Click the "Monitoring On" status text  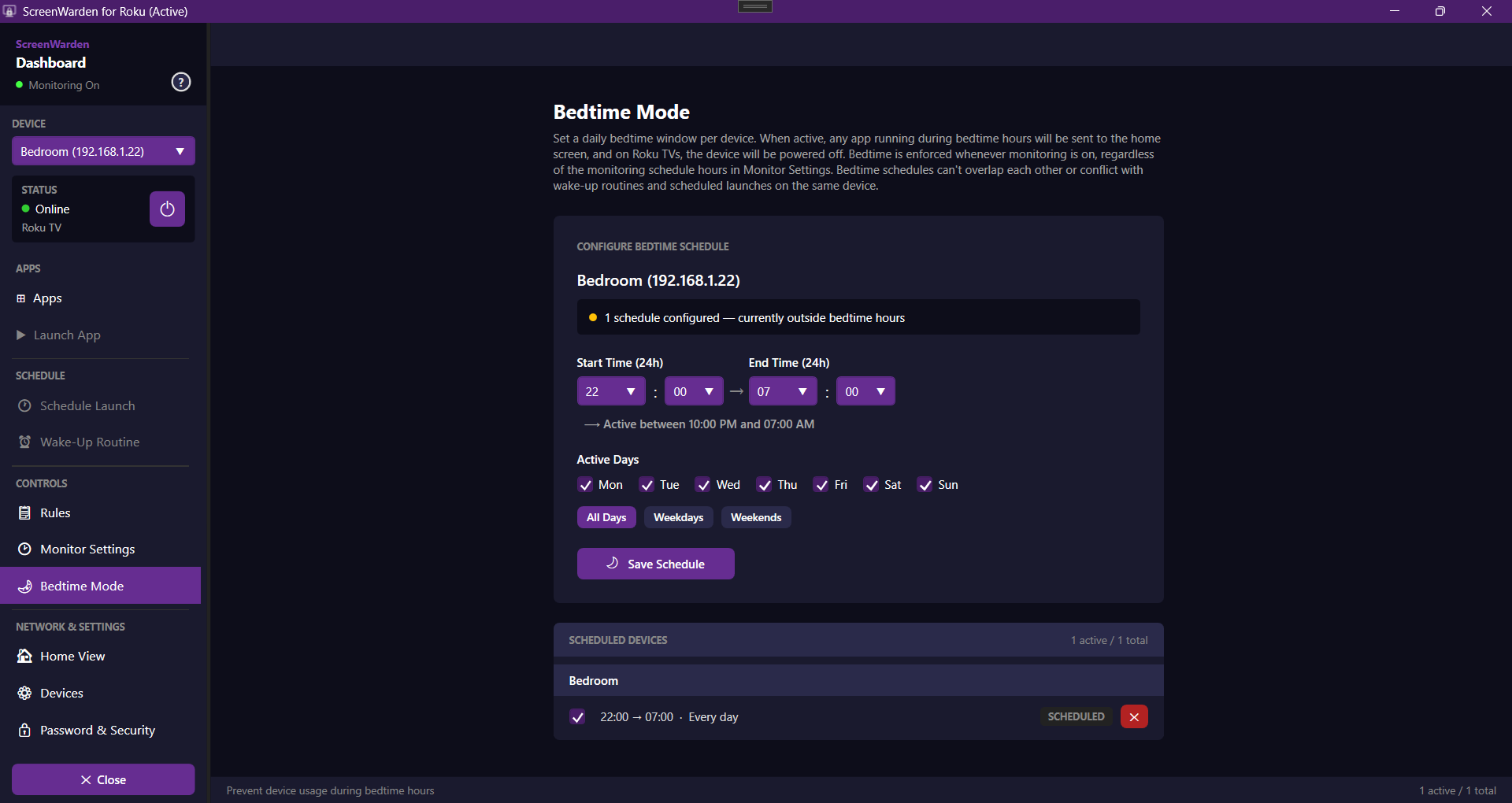coord(64,85)
